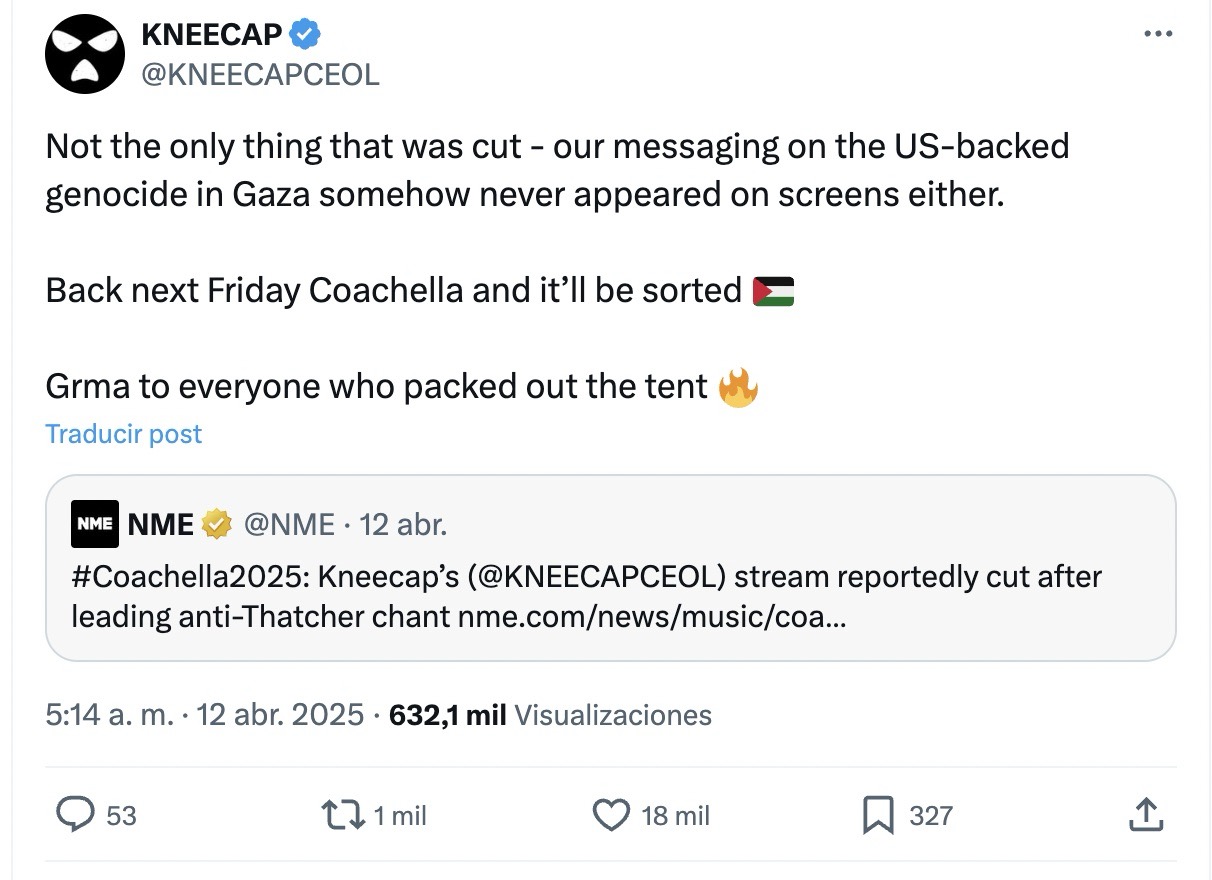Click the reply speech bubble icon
The height and width of the screenshot is (880, 1212).
point(76,815)
